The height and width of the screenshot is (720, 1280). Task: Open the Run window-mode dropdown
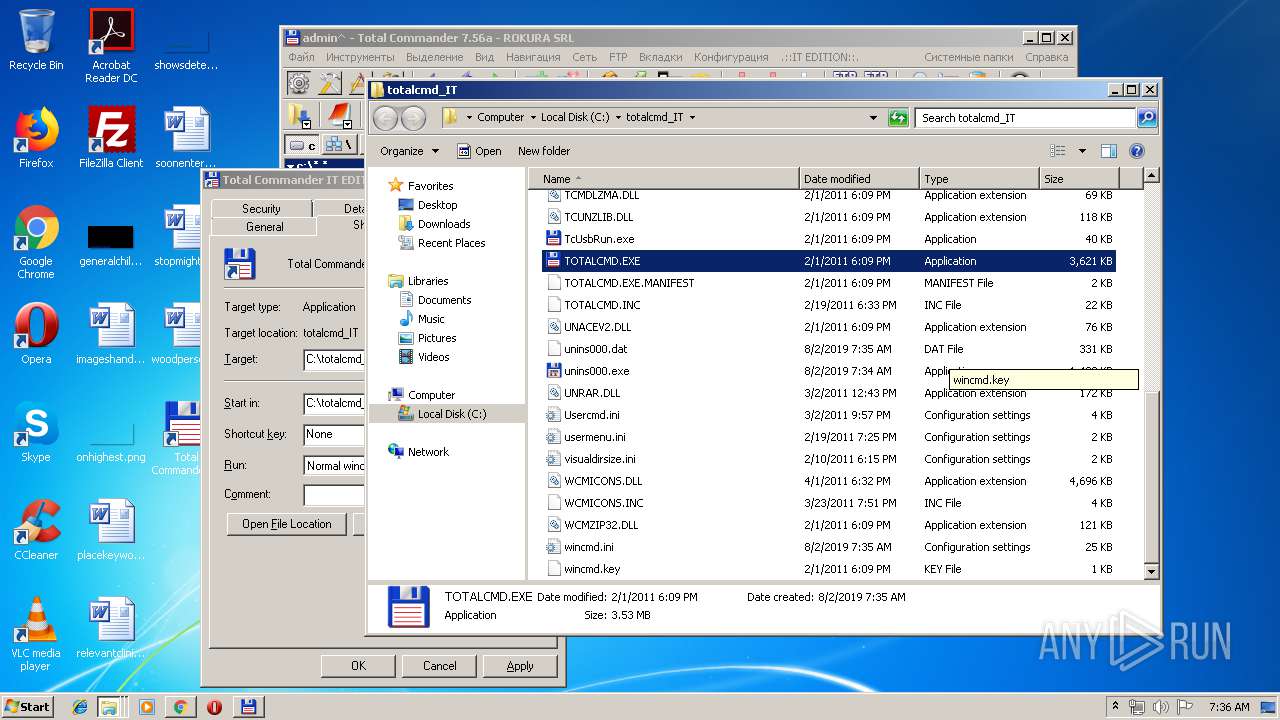coord(334,465)
